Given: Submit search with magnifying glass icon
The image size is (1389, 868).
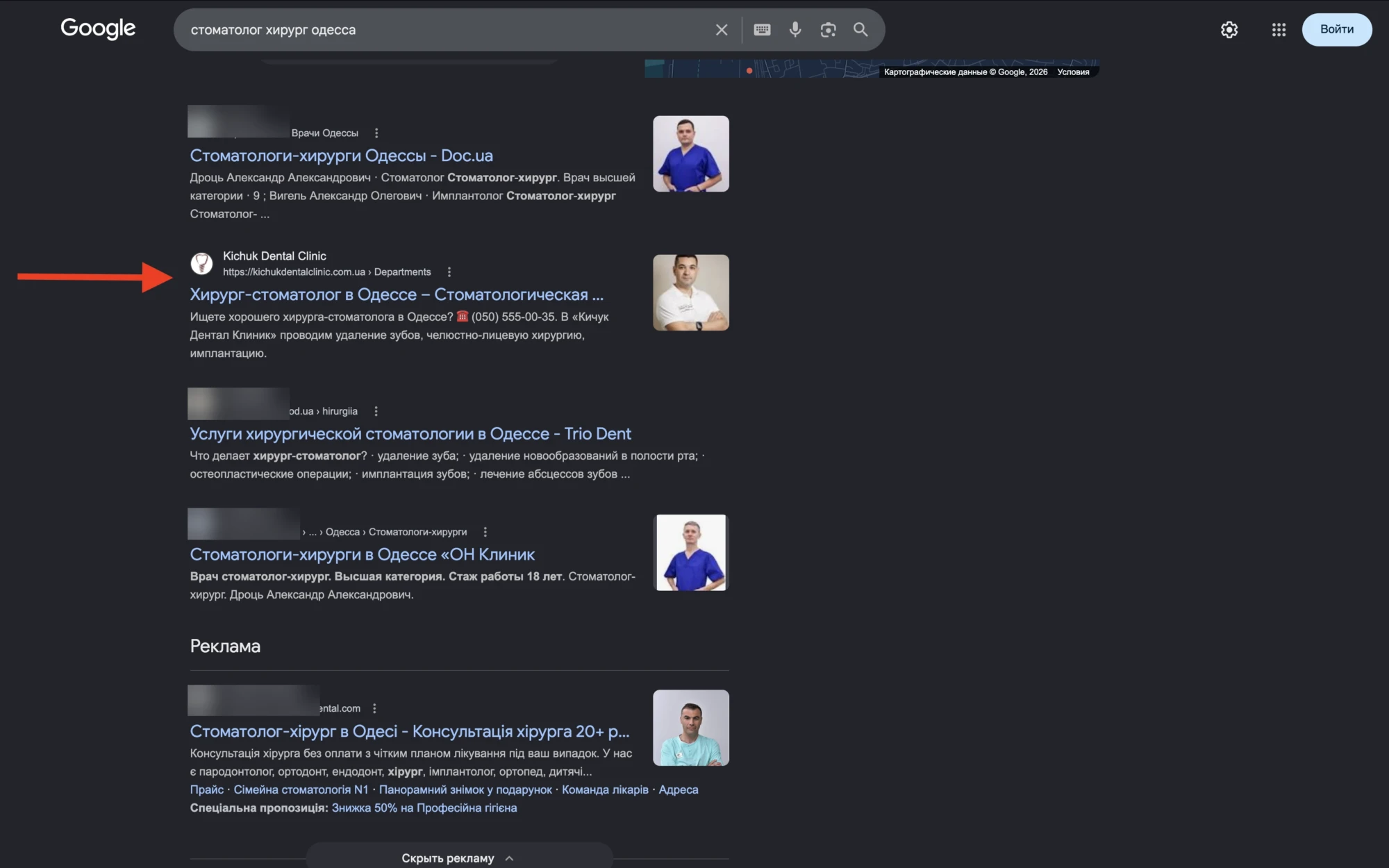Looking at the screenshot, I should tap(860, 30).
